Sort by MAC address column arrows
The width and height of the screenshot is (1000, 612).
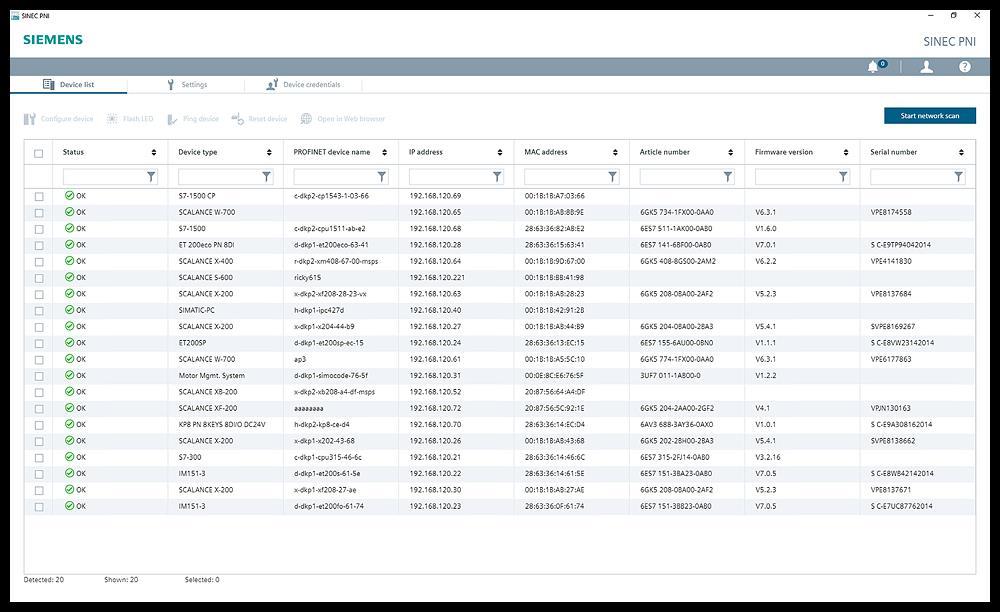pos(615,152)
